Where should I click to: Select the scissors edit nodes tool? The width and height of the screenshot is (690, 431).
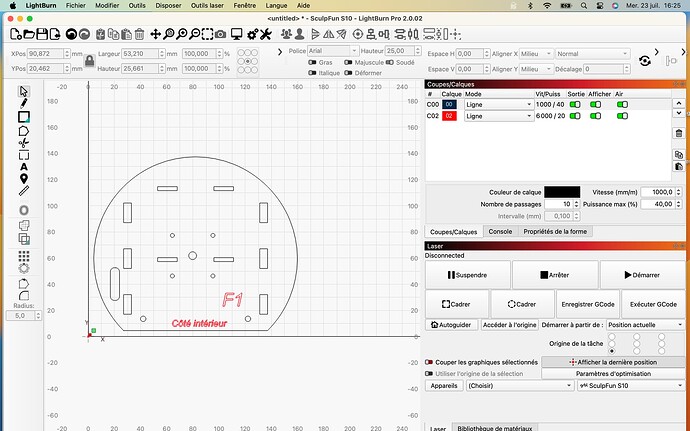point(24,143)
